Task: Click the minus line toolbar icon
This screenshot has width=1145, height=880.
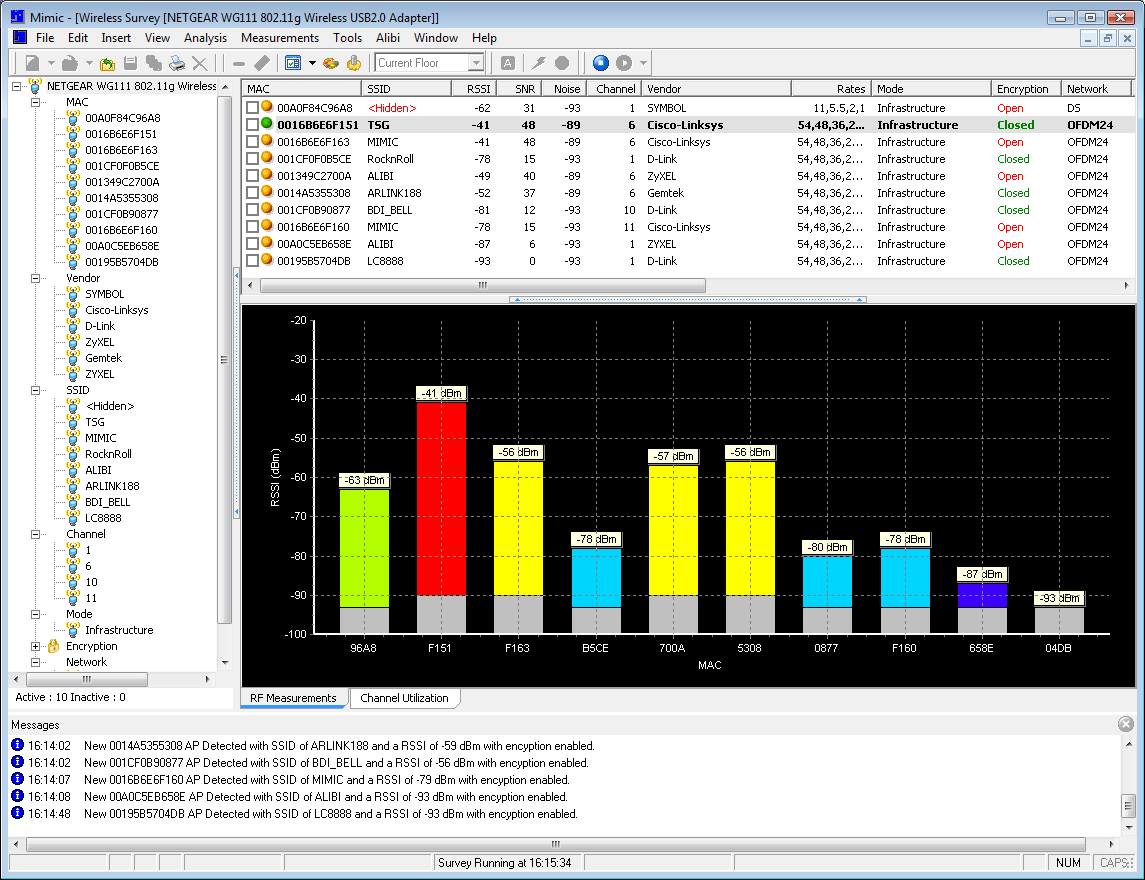Action: (239, 64)
